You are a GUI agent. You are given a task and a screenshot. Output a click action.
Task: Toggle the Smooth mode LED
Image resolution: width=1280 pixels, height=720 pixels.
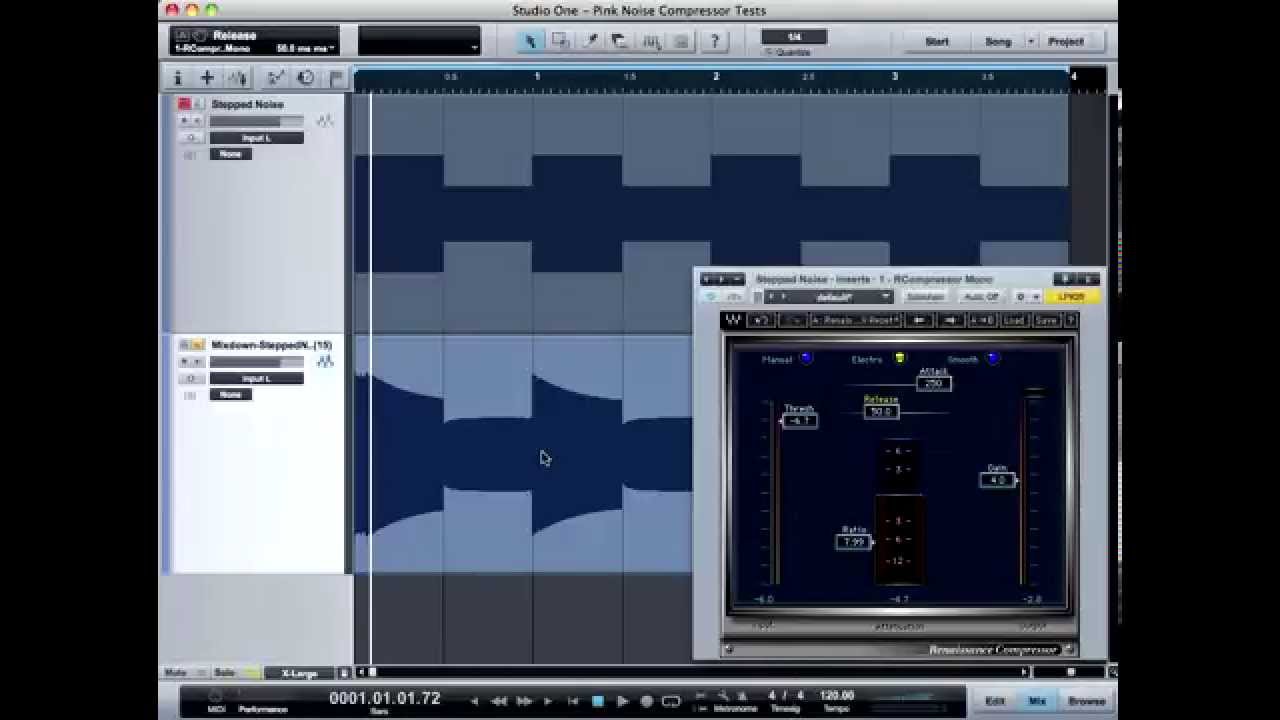[x=992, y=358]
